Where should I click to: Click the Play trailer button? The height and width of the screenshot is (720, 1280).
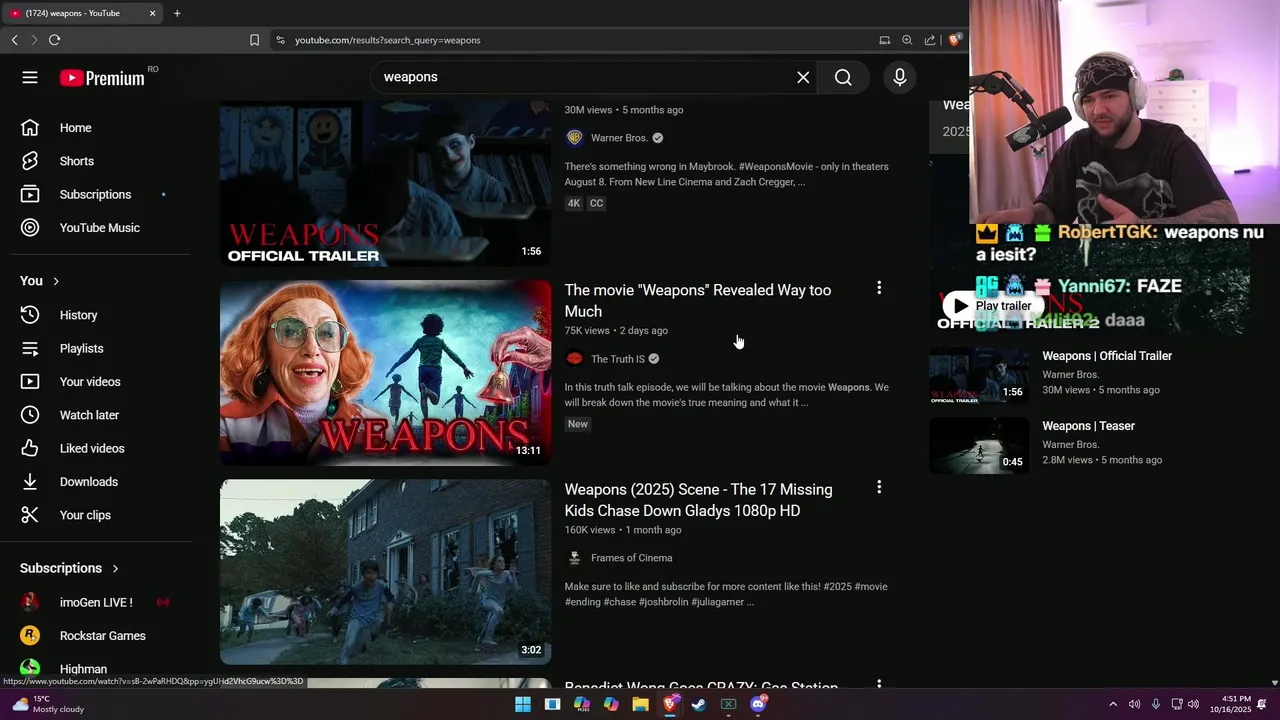pyautogui.click(x=991, y=306)
